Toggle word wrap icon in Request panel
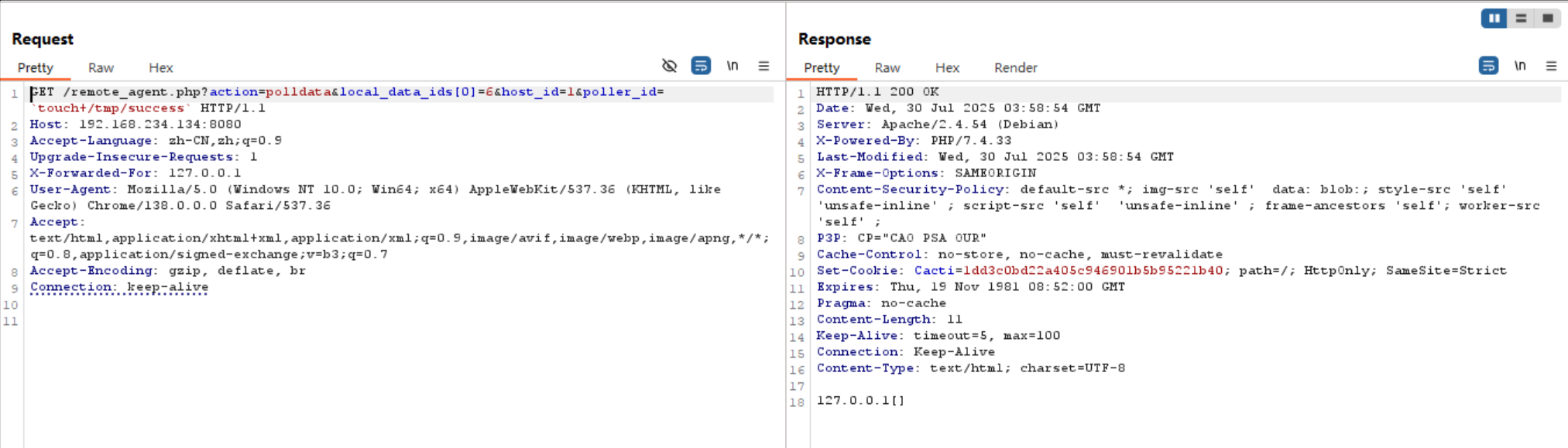Screen dimensions: 1568x448 coord(701,66)
